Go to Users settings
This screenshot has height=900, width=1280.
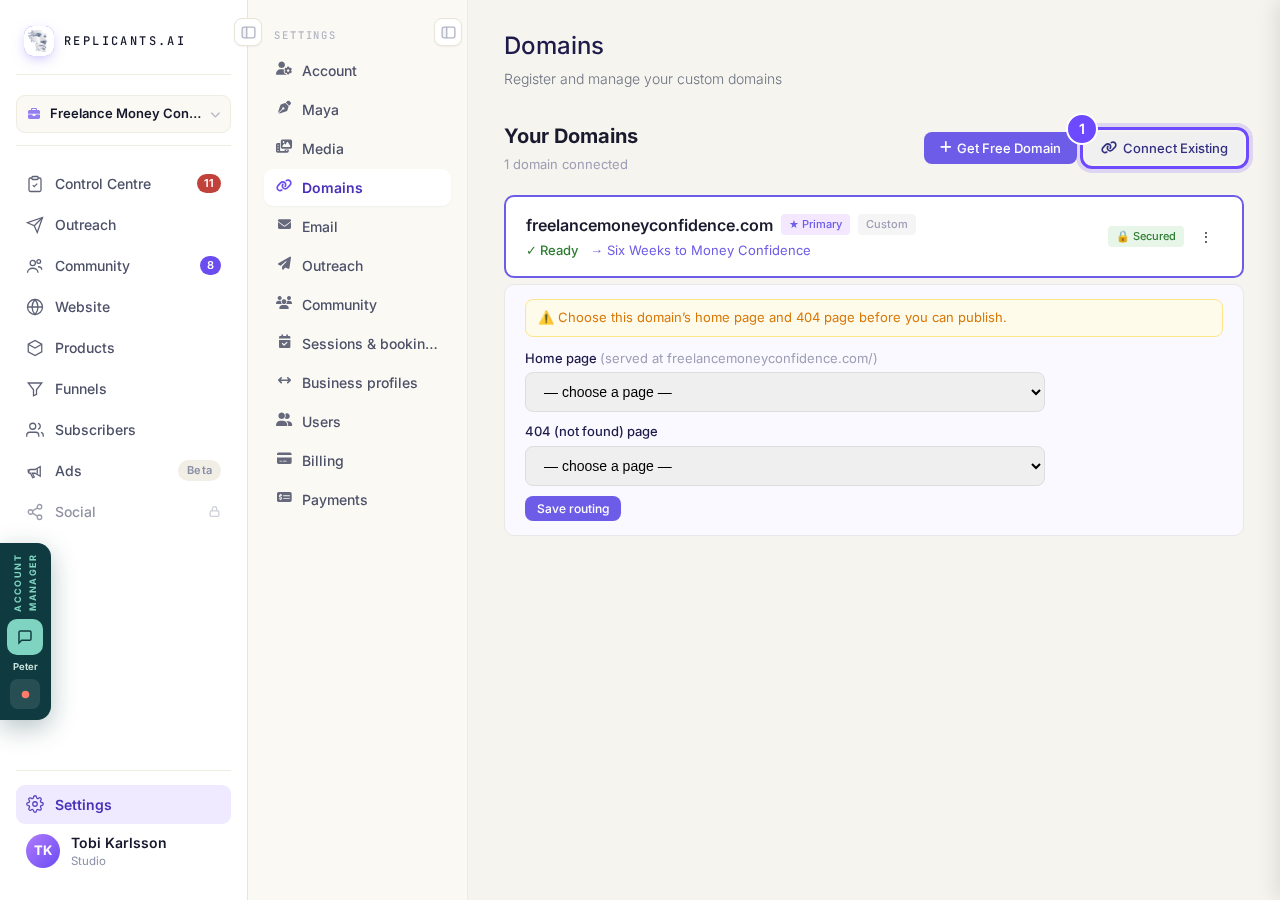point(357,422)
